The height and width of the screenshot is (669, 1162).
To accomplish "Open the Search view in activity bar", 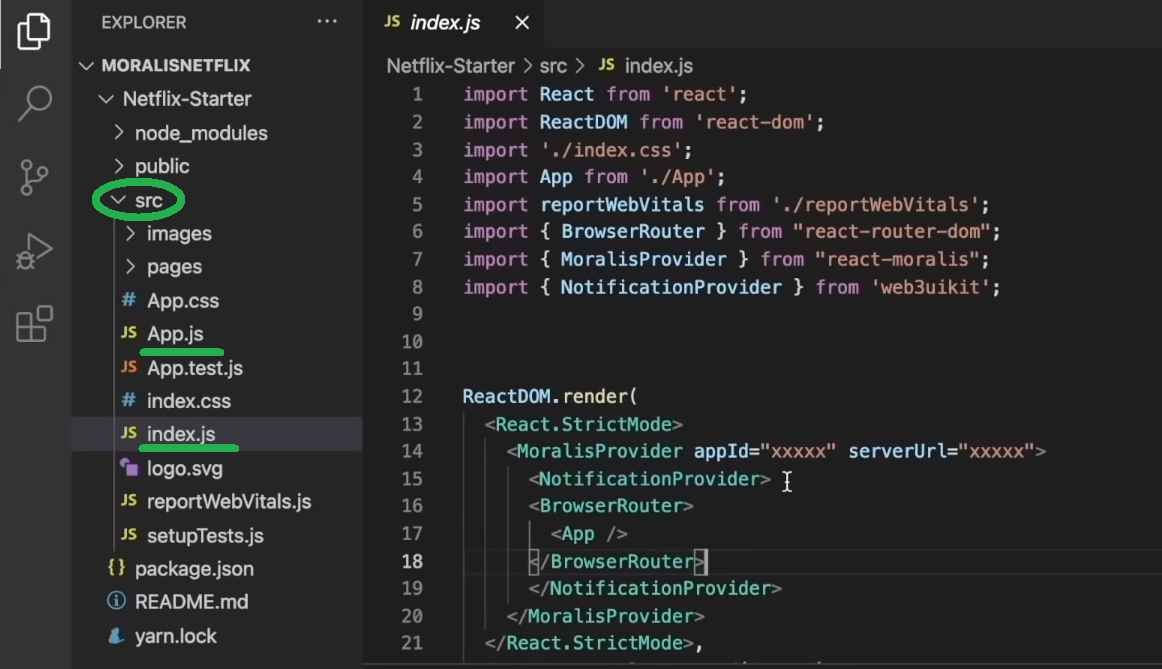I will click(34, 103).
